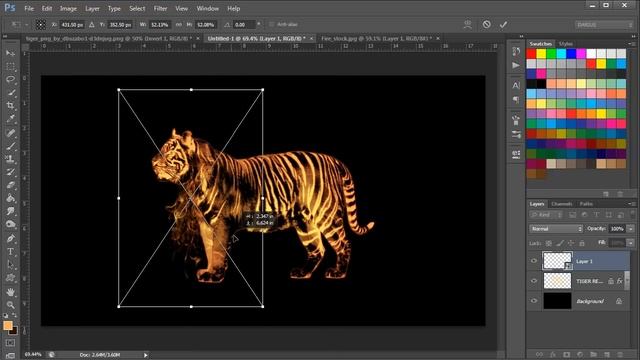Select the Eyedropper tool
The image size is (640, 360).
(10, 119)
